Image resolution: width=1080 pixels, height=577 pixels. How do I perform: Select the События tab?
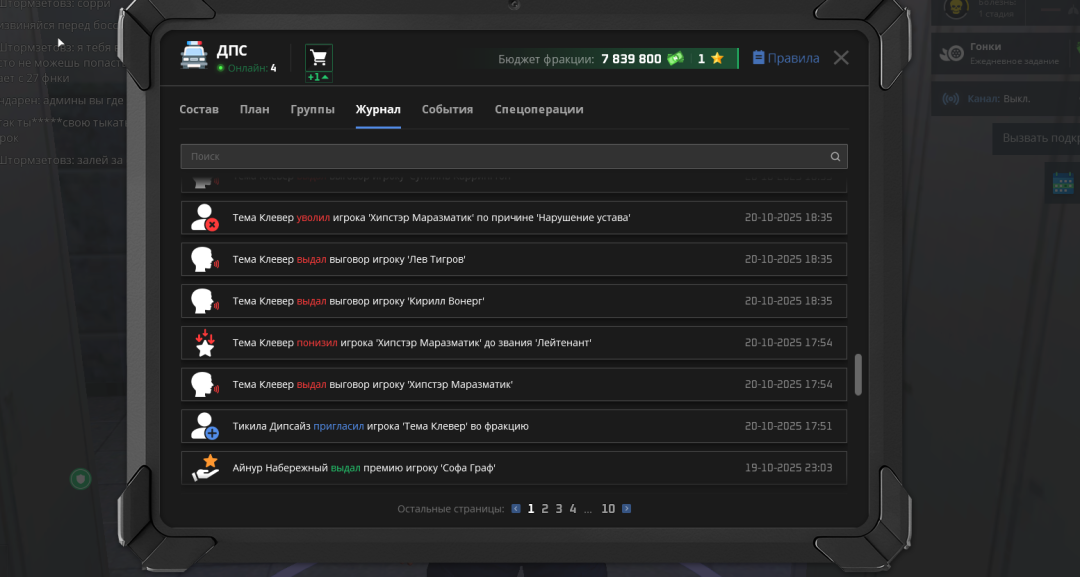[447, 110]
